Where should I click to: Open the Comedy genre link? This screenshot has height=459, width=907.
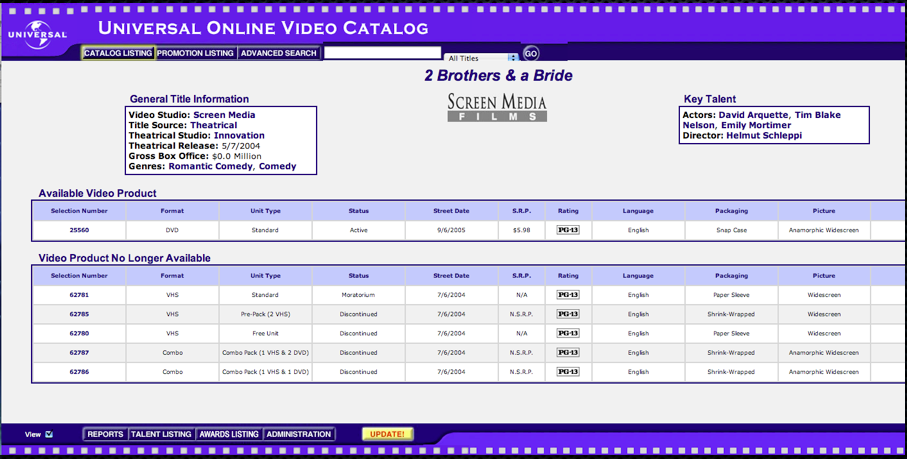pos(277,166)
